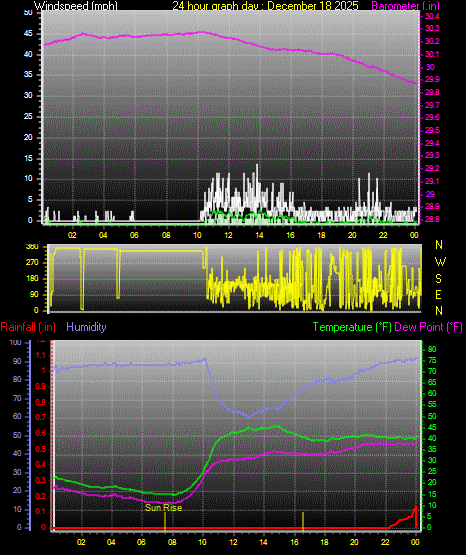Click the Temperature (°F) legend label
Image resolution: width=466 pixels, height=555 pixels.
point(352,327)
